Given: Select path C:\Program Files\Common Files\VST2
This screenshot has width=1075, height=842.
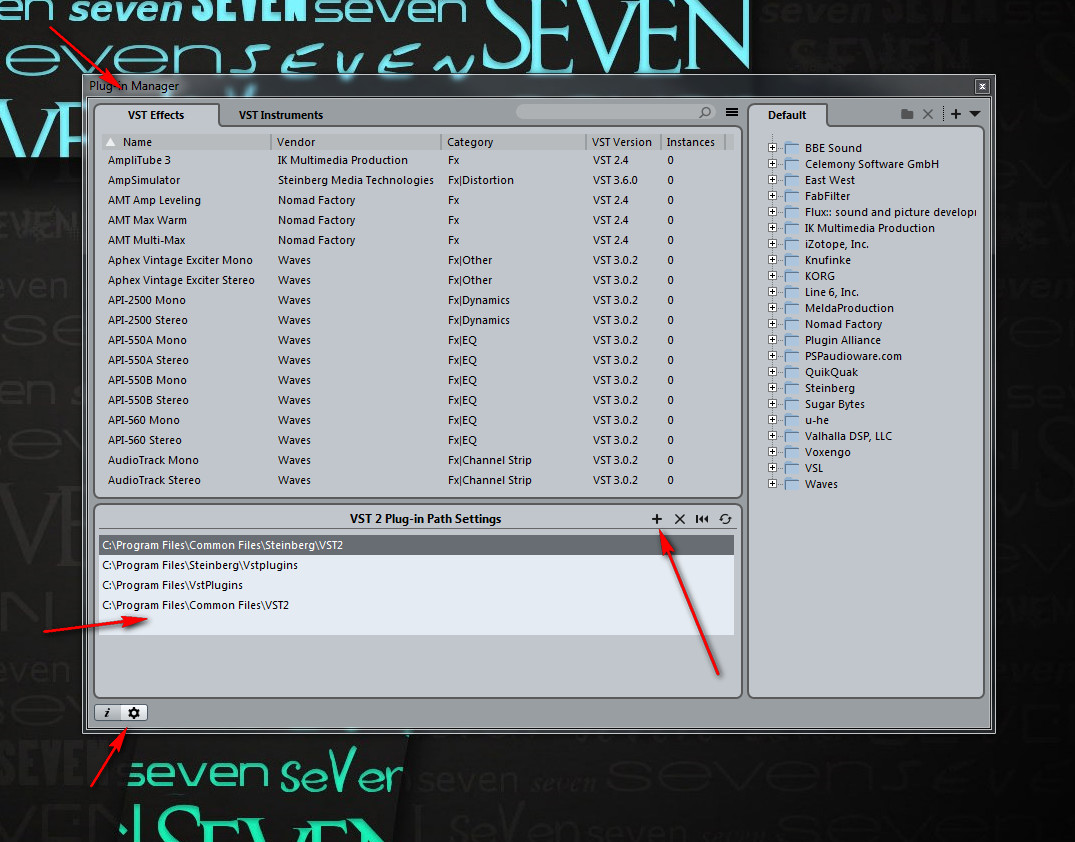Looking at the screenshot, I should point(416,605).
